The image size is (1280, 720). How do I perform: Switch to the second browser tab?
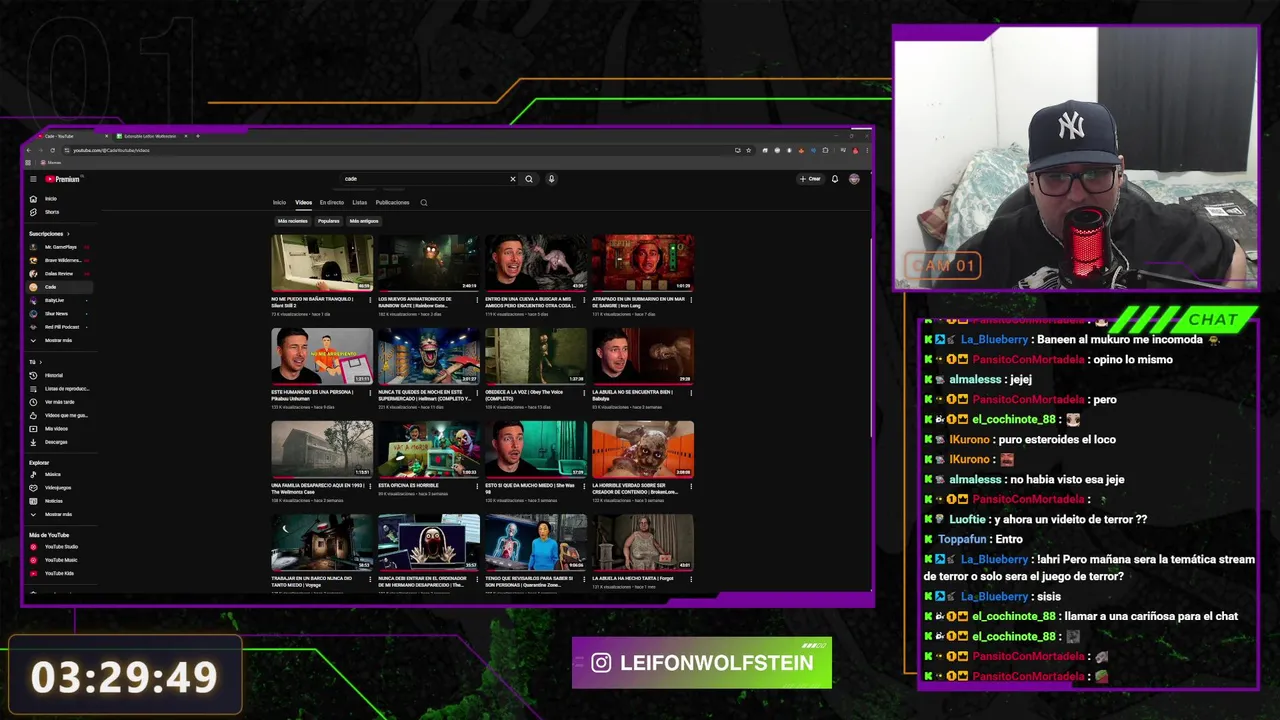click(150, 136)
